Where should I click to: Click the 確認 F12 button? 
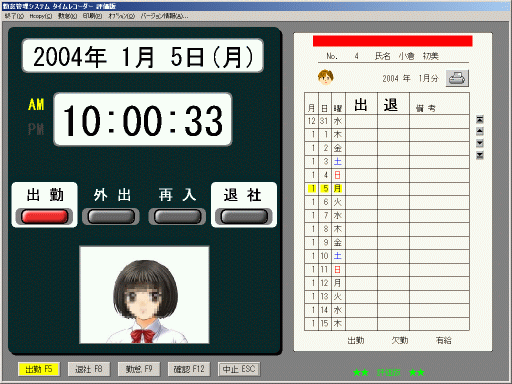(x=189, y=369)
